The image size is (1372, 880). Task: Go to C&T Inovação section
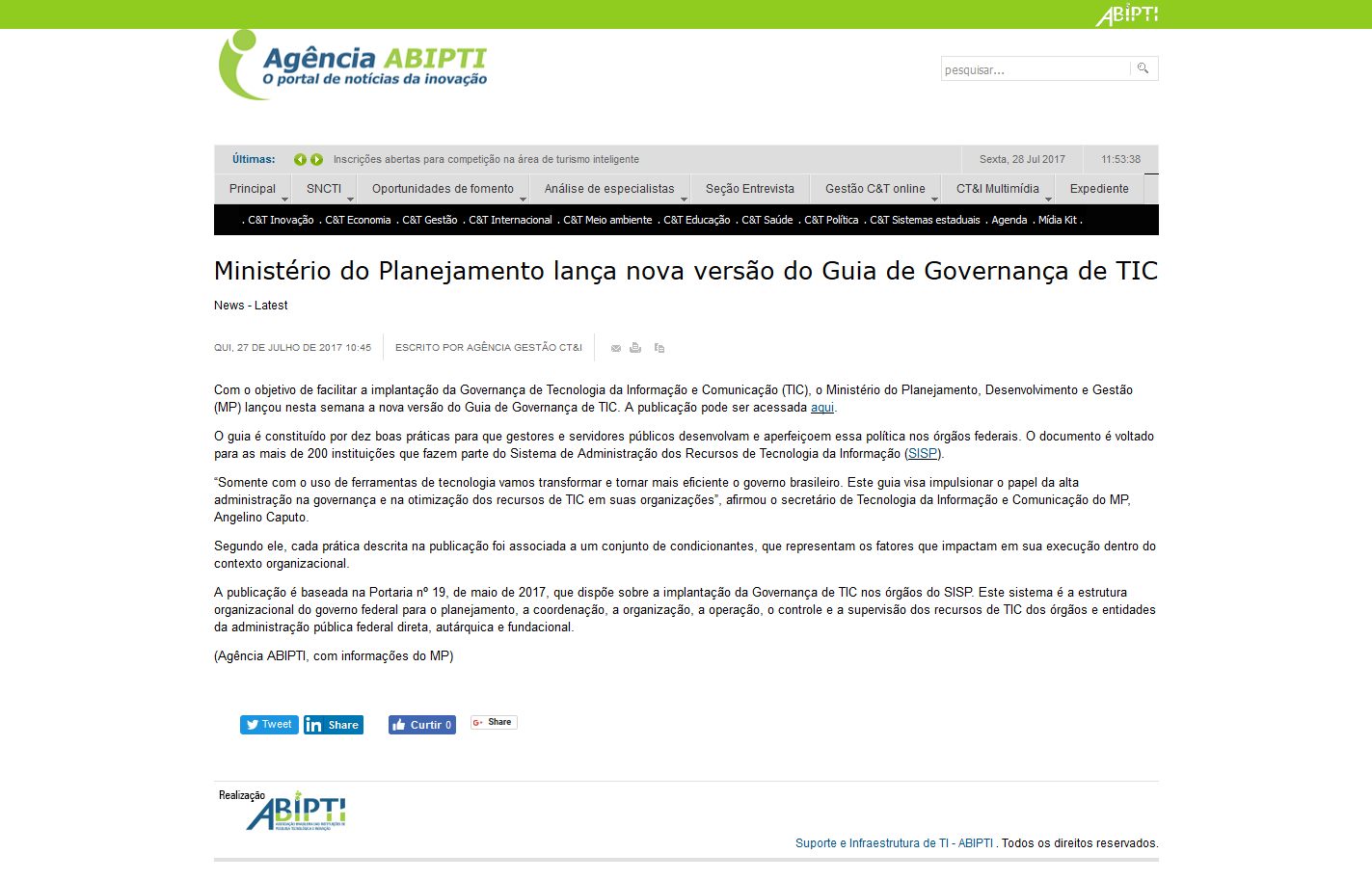[281, 220]
